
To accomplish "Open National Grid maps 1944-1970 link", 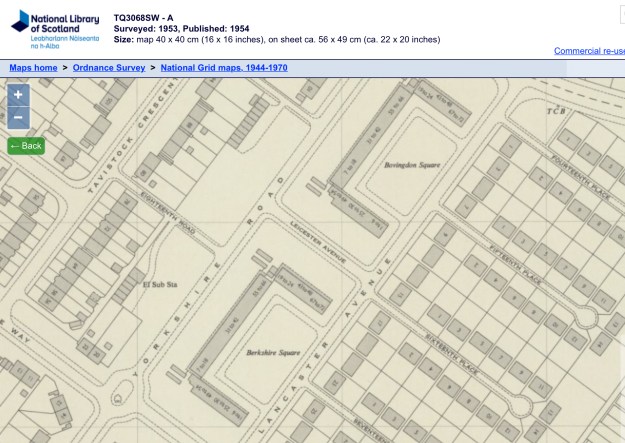I will [224, 67].
